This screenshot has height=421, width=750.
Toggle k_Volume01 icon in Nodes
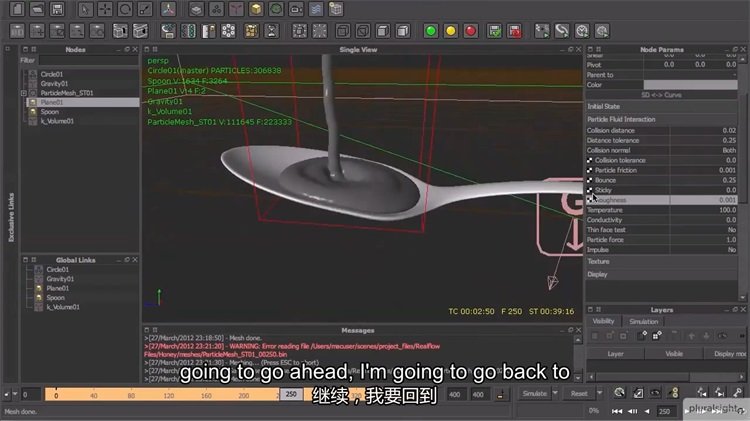(x=33, y=121)
